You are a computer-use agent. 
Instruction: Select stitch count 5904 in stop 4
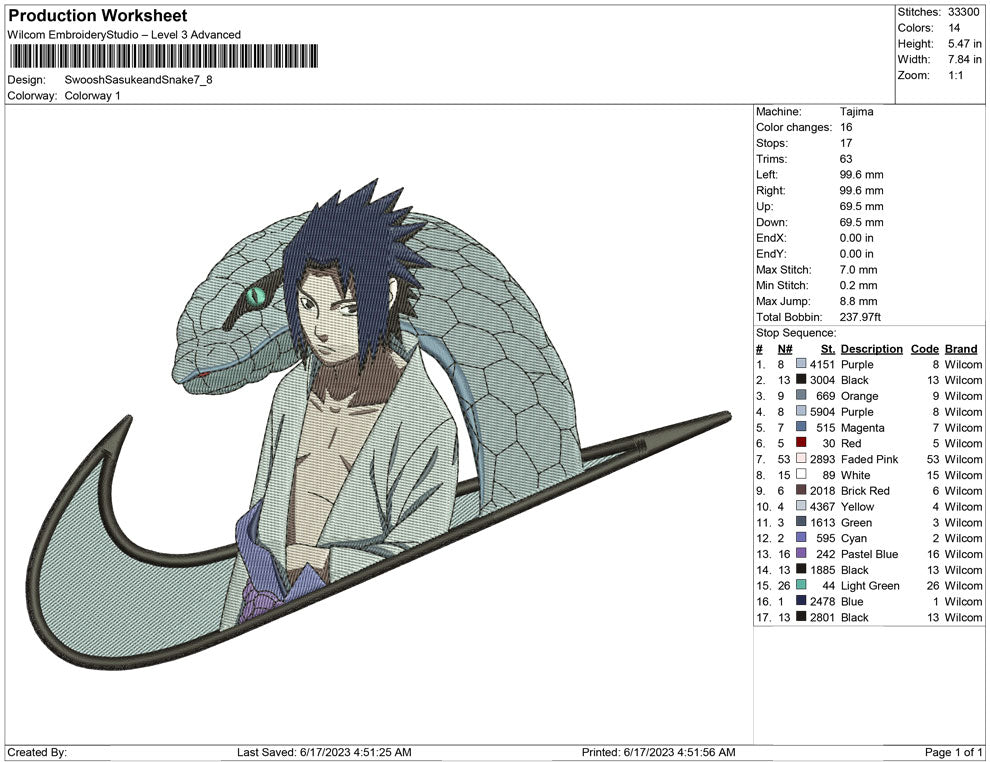pos(823,412)
